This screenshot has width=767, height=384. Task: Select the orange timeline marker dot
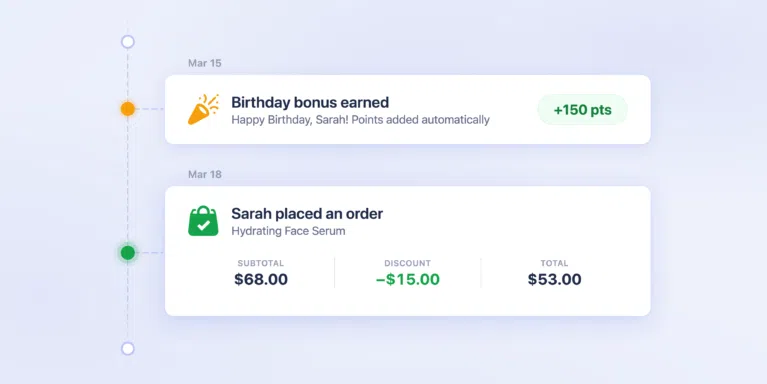click(x=128, y=109)
